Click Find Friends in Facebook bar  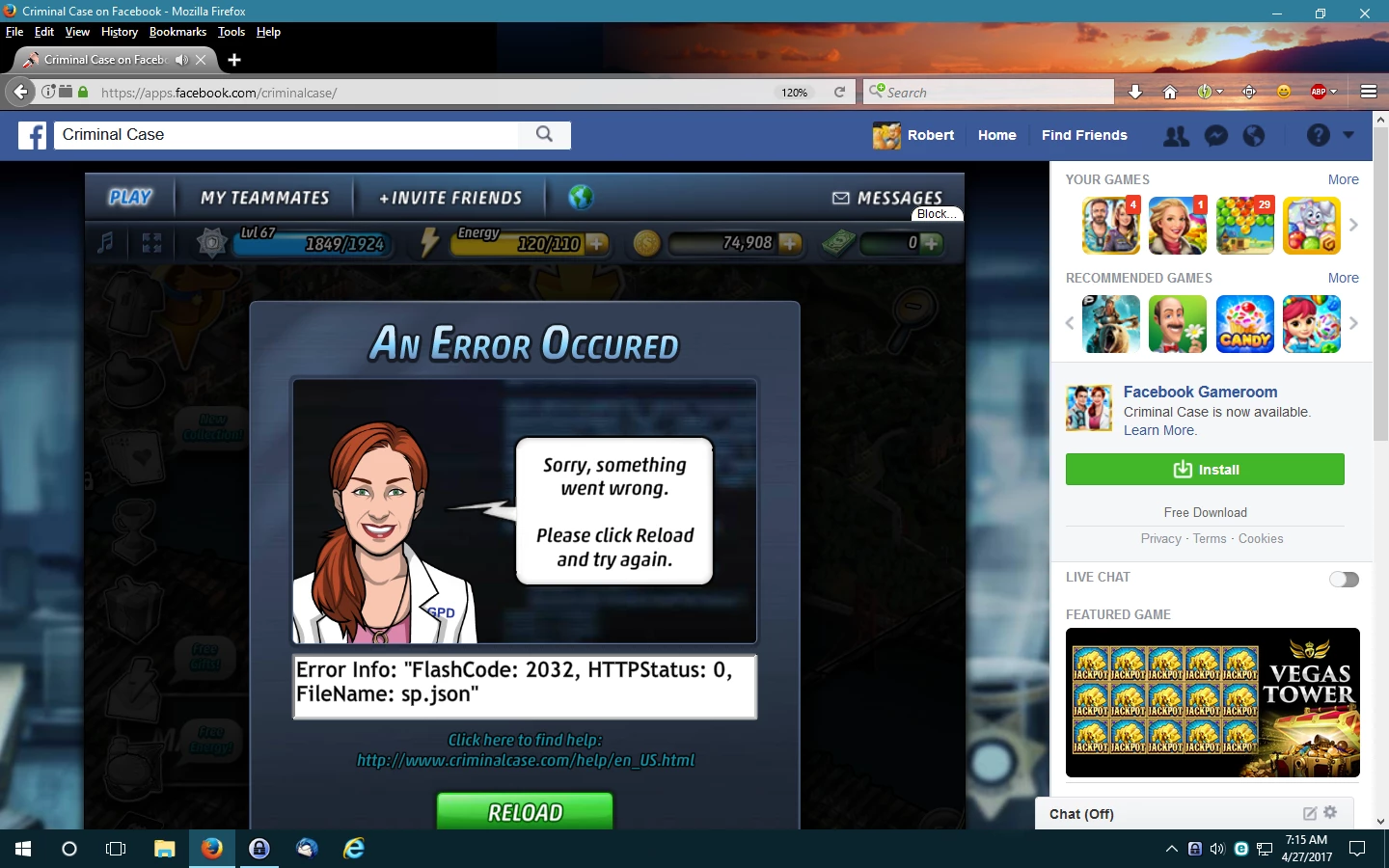(1084, 135)
